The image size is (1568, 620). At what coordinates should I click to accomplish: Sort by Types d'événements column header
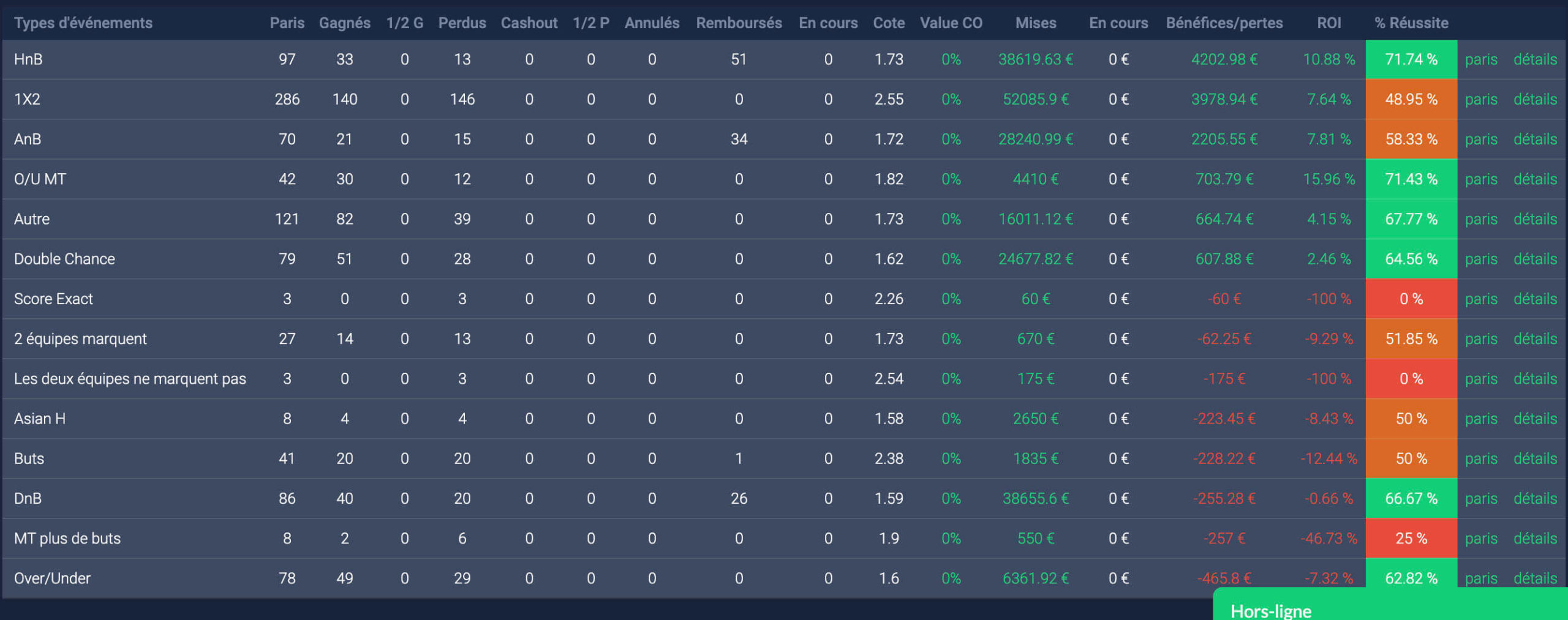click(x=83, y=23)
